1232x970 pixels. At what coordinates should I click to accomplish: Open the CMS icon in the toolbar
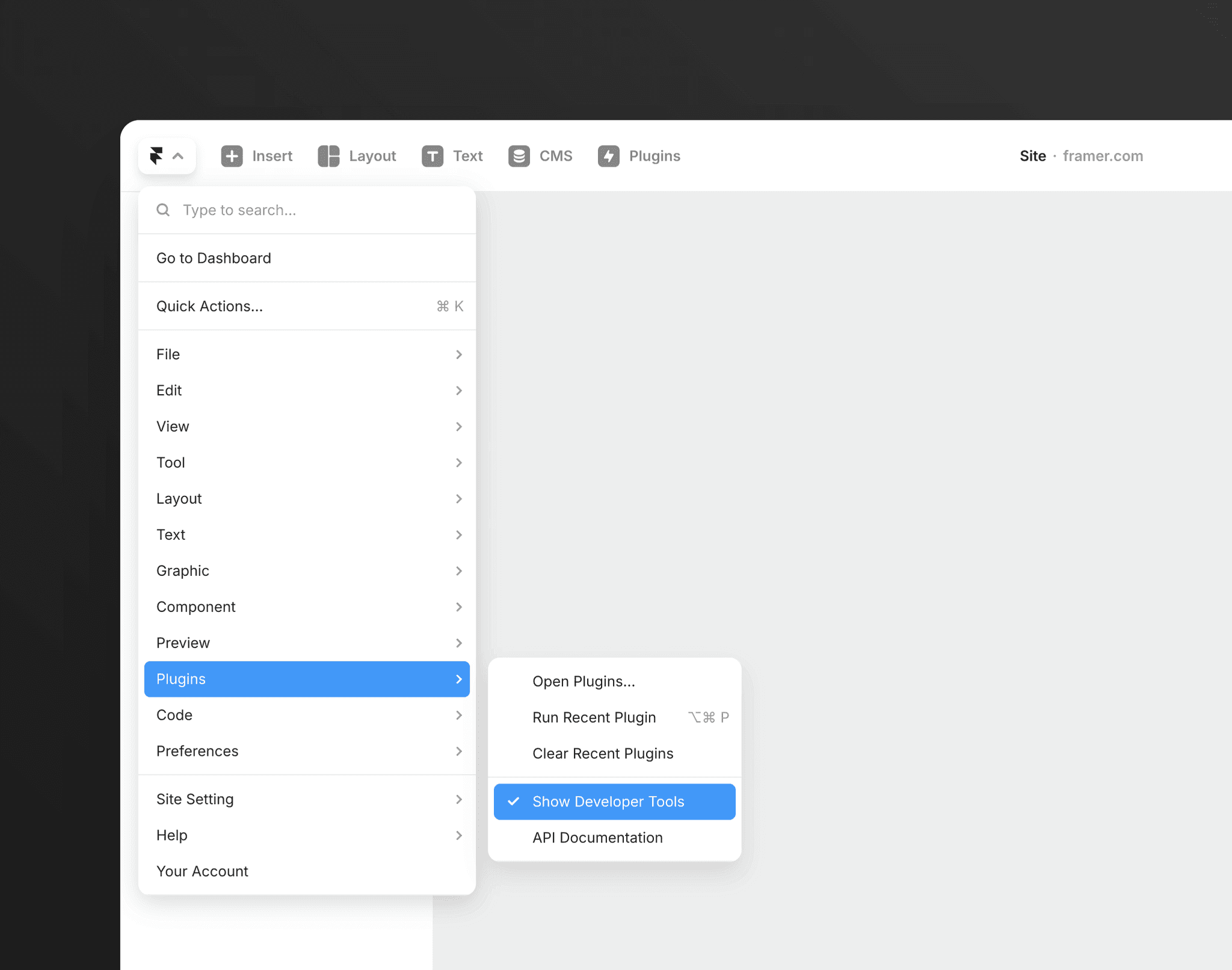click(x=519, y=156)
